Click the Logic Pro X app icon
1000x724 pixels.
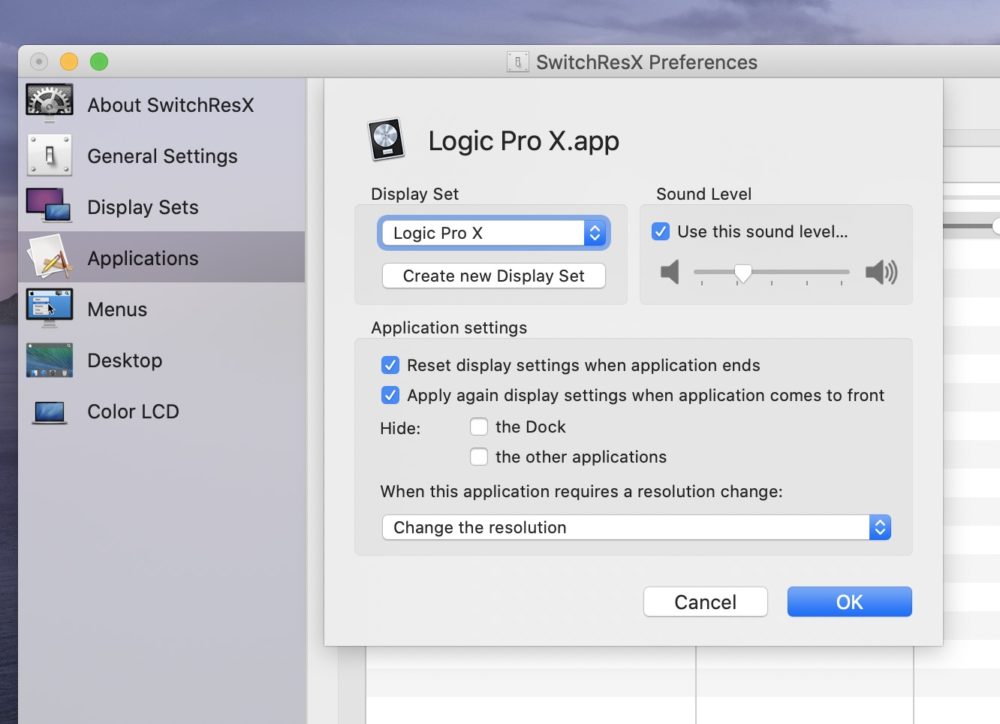pos(386,139)
